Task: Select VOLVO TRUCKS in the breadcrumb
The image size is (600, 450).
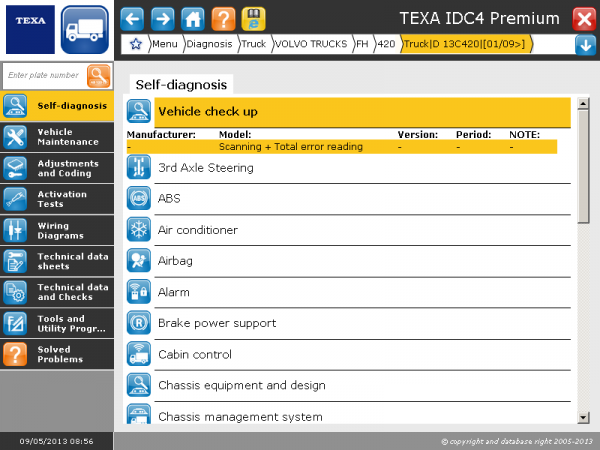Action: [311, 44]
